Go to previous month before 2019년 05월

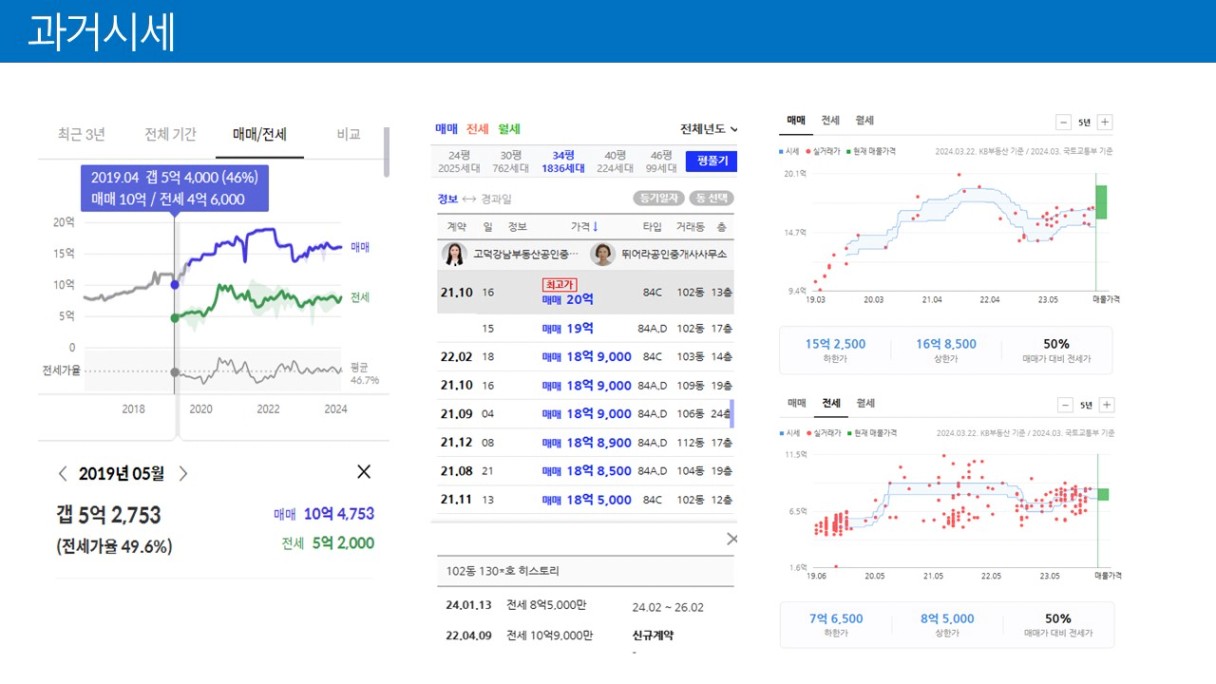point(63,473)
